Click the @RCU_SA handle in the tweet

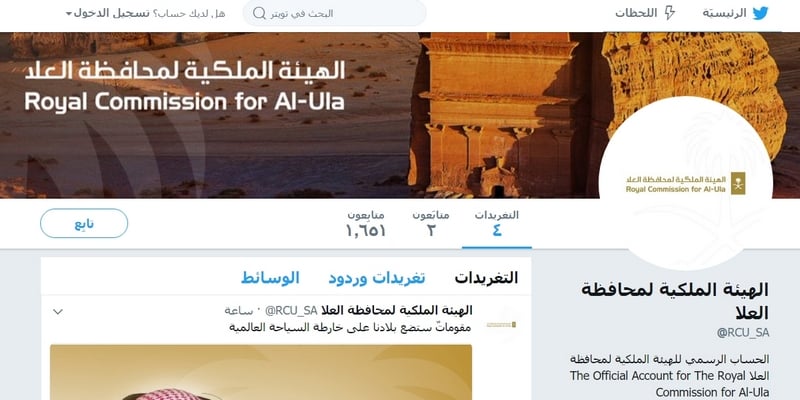click(291, 311)
